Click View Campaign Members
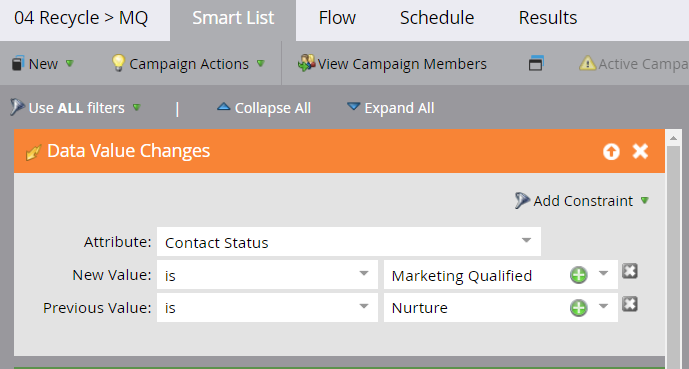 tap(392, 64)
